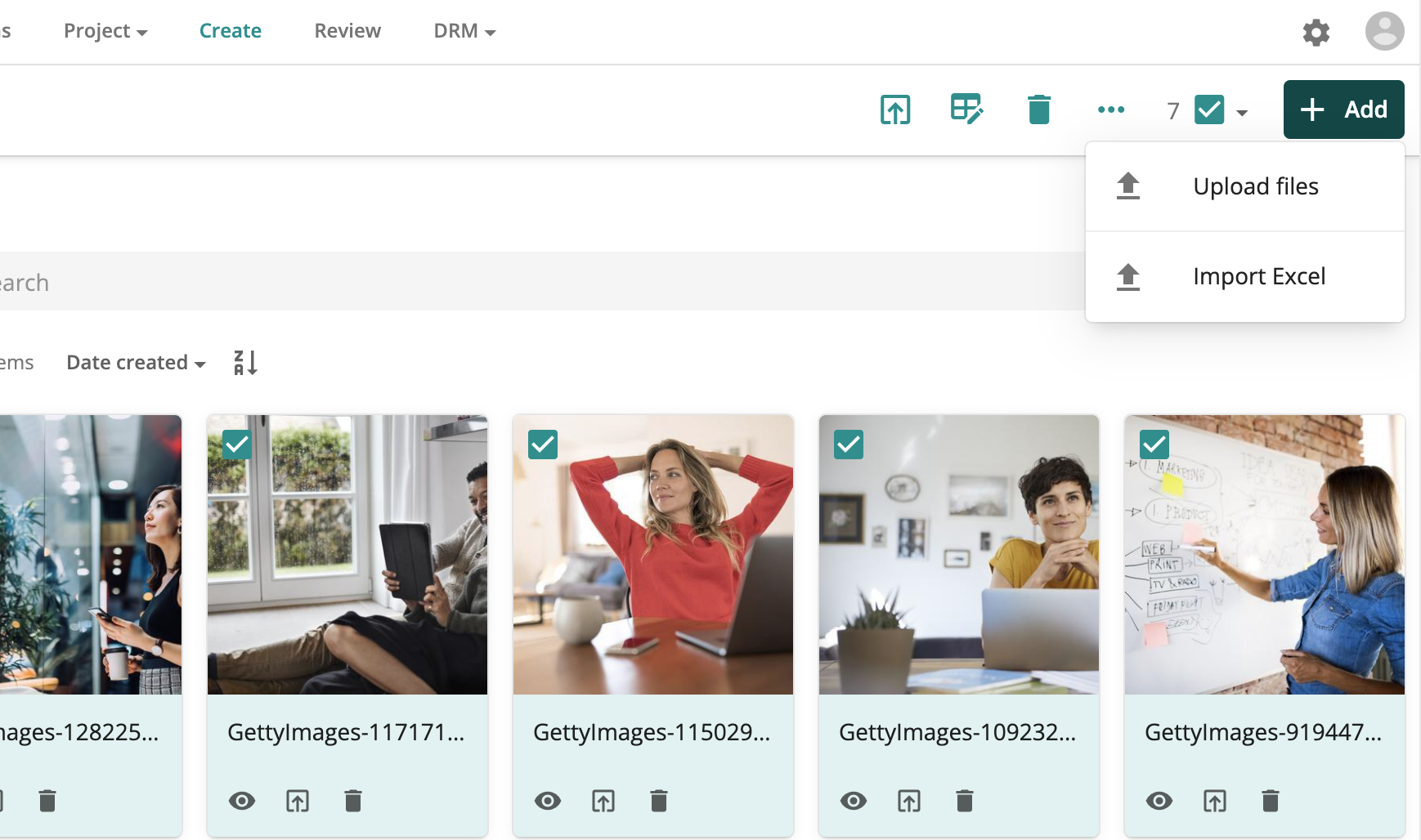Image resolution: width=1421 pixels, height=840 pixels.
Task: Preview GettyImages-109232 with its eye icon
Action: [854, 801]
